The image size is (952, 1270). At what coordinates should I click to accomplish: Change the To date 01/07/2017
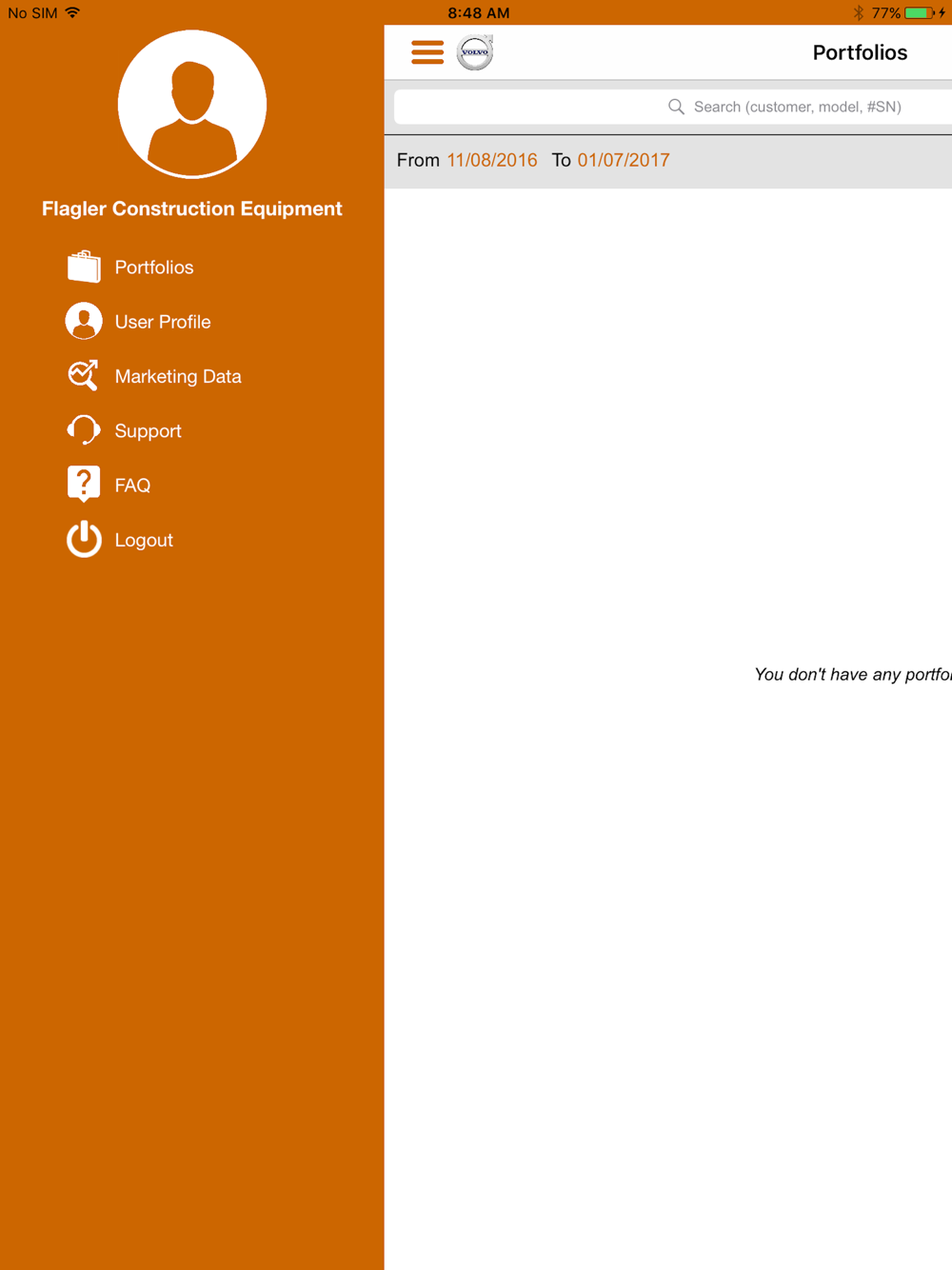[x=624, y=160]
